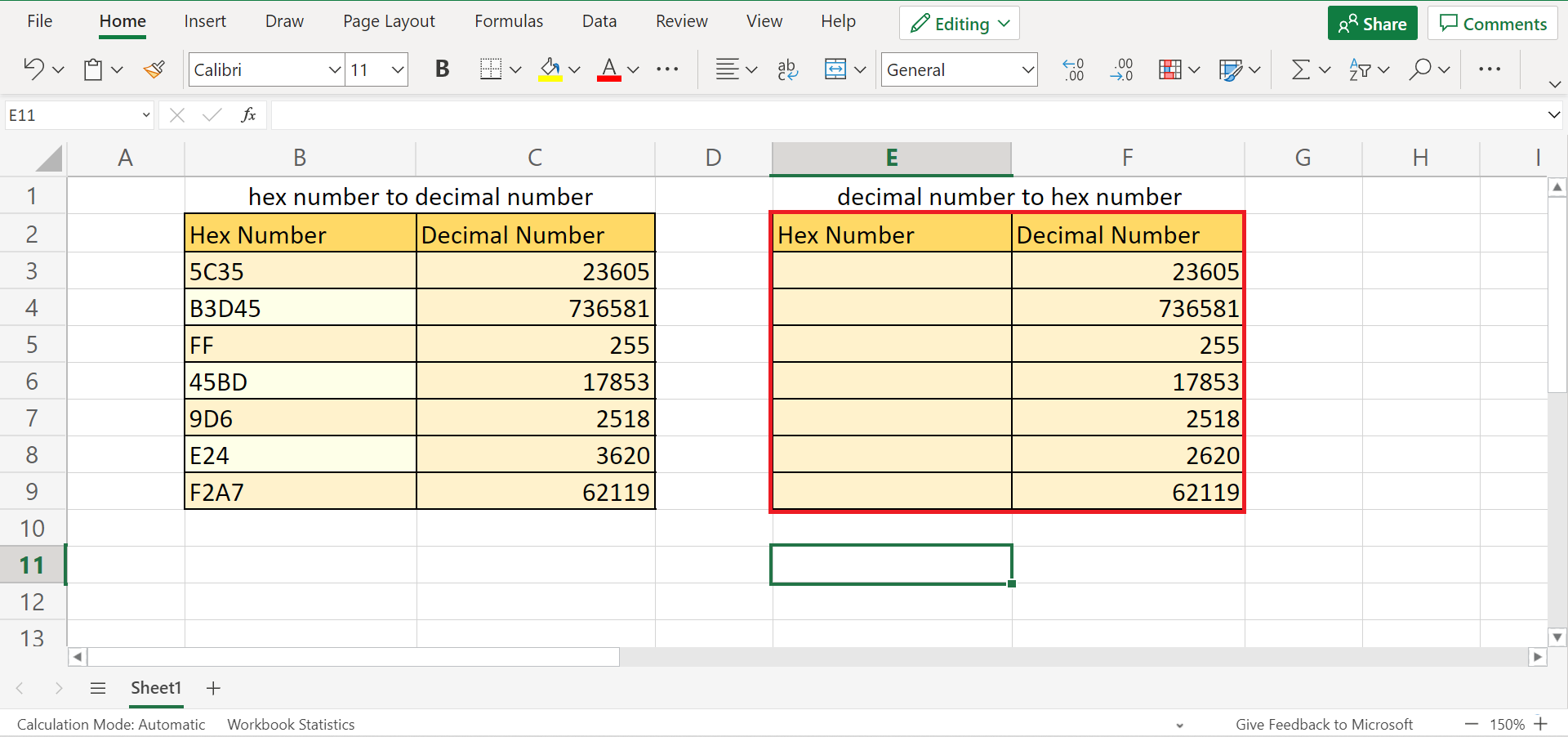
Task: Click the Increase Decimal icon
Action: [1072, 69]
